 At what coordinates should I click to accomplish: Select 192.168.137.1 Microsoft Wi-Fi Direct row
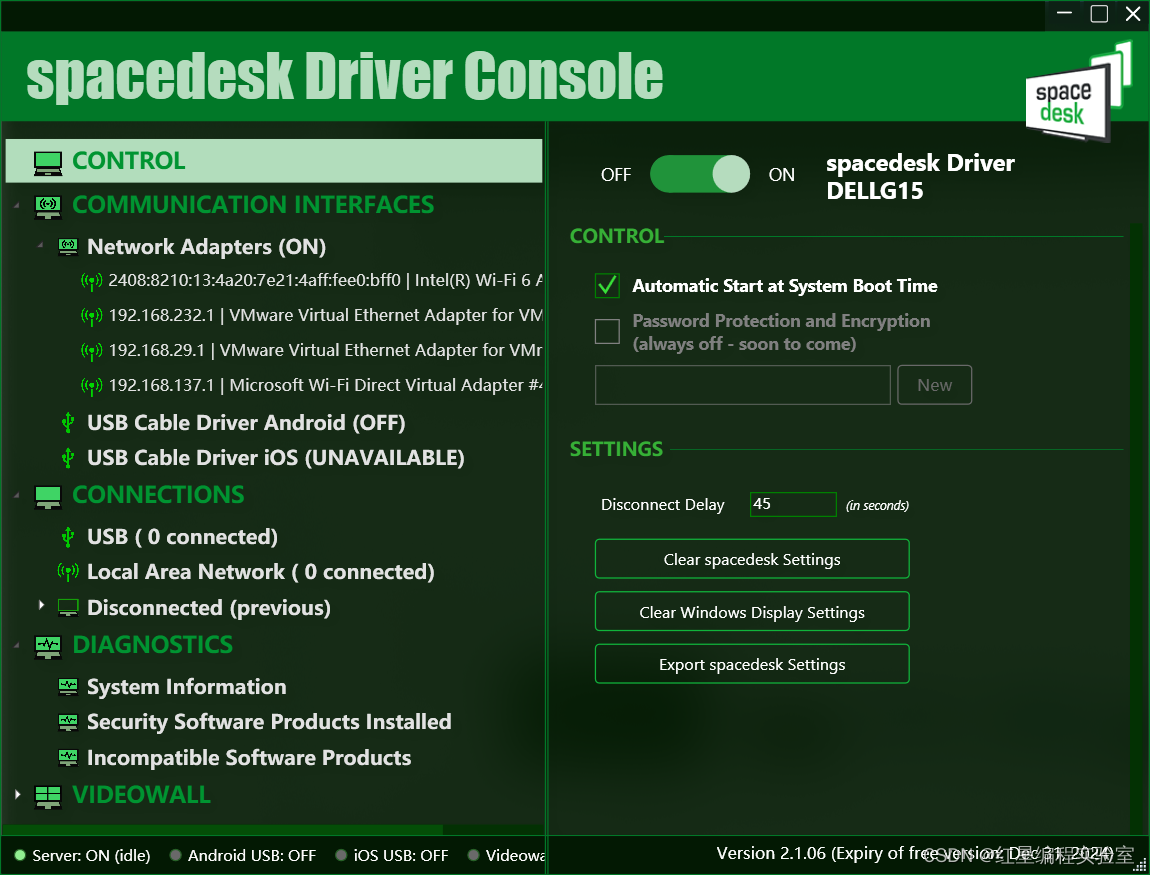[326, 386]
